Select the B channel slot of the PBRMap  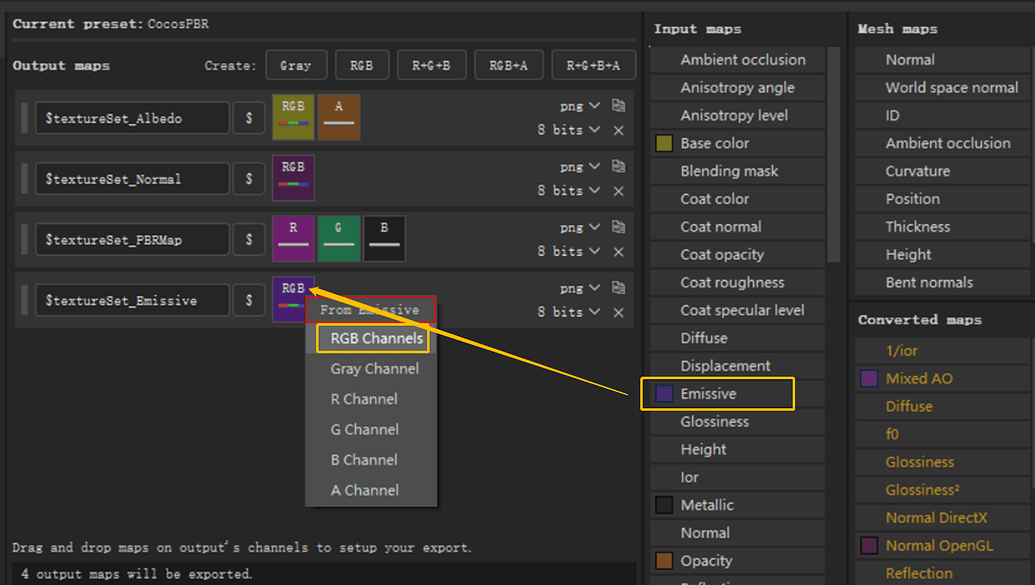[384, 238]
